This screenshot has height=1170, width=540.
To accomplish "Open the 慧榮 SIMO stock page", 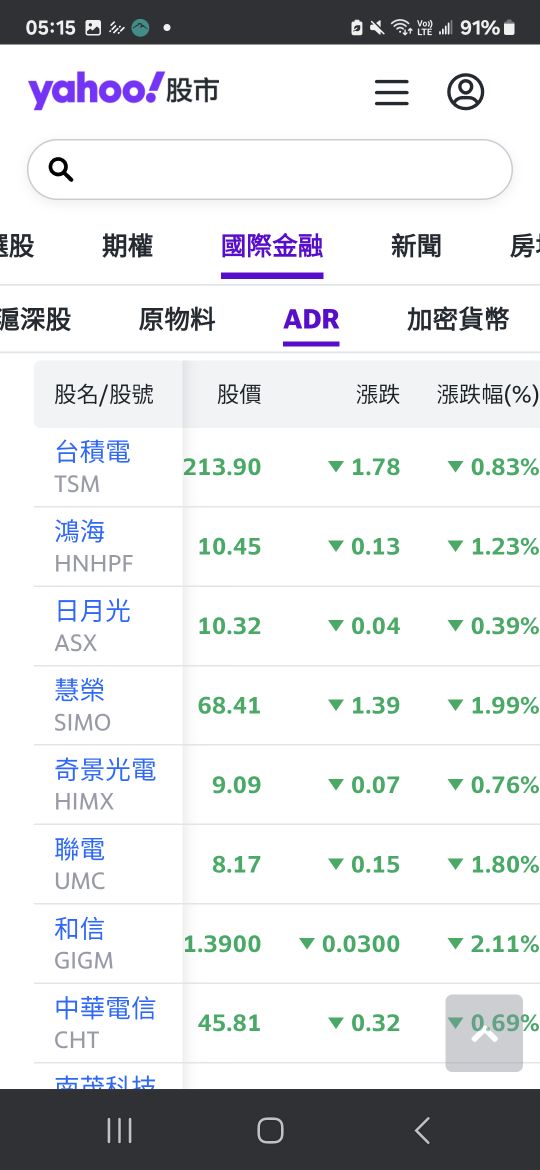I will [82, 705].
